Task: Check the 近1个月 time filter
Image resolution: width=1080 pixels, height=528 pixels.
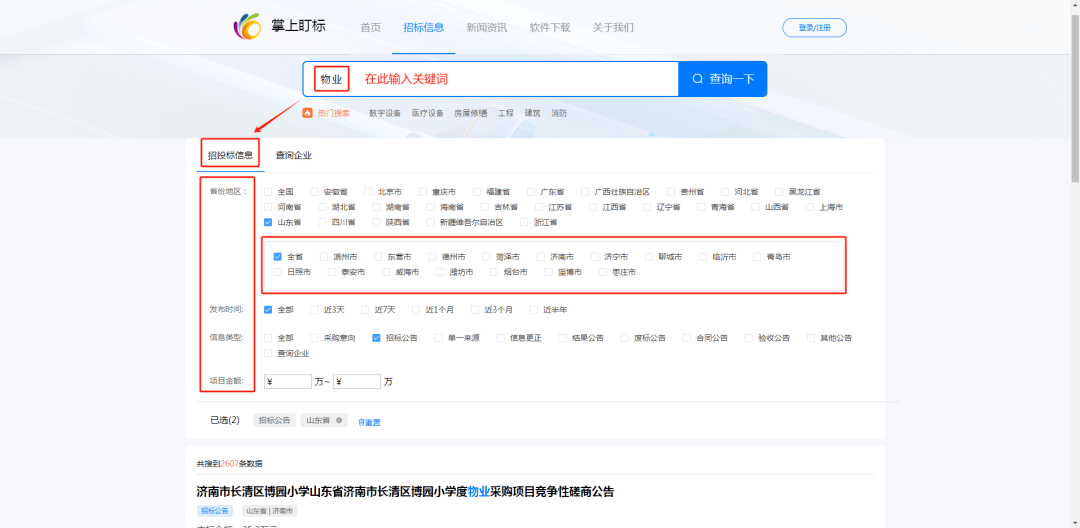Action: pyautogui.click(x=416, y=310)
